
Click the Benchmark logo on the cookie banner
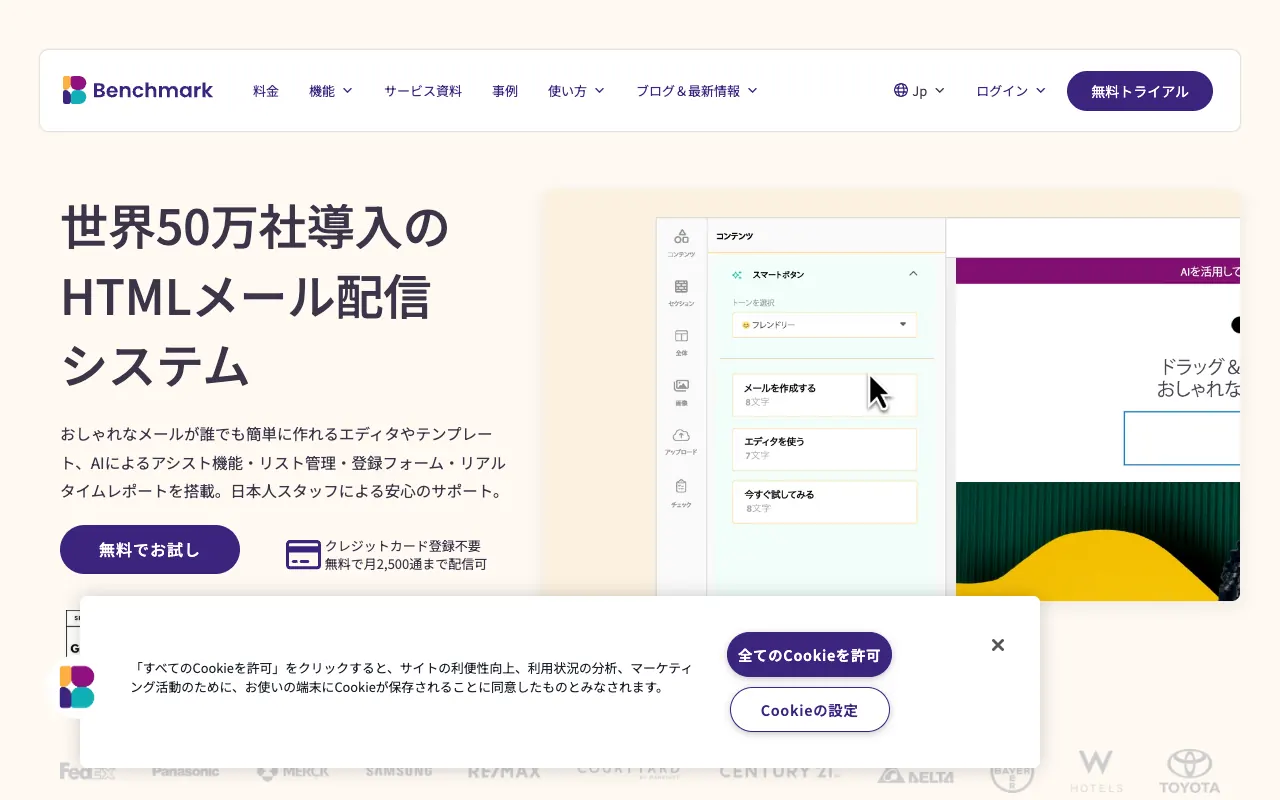[77, 687]
